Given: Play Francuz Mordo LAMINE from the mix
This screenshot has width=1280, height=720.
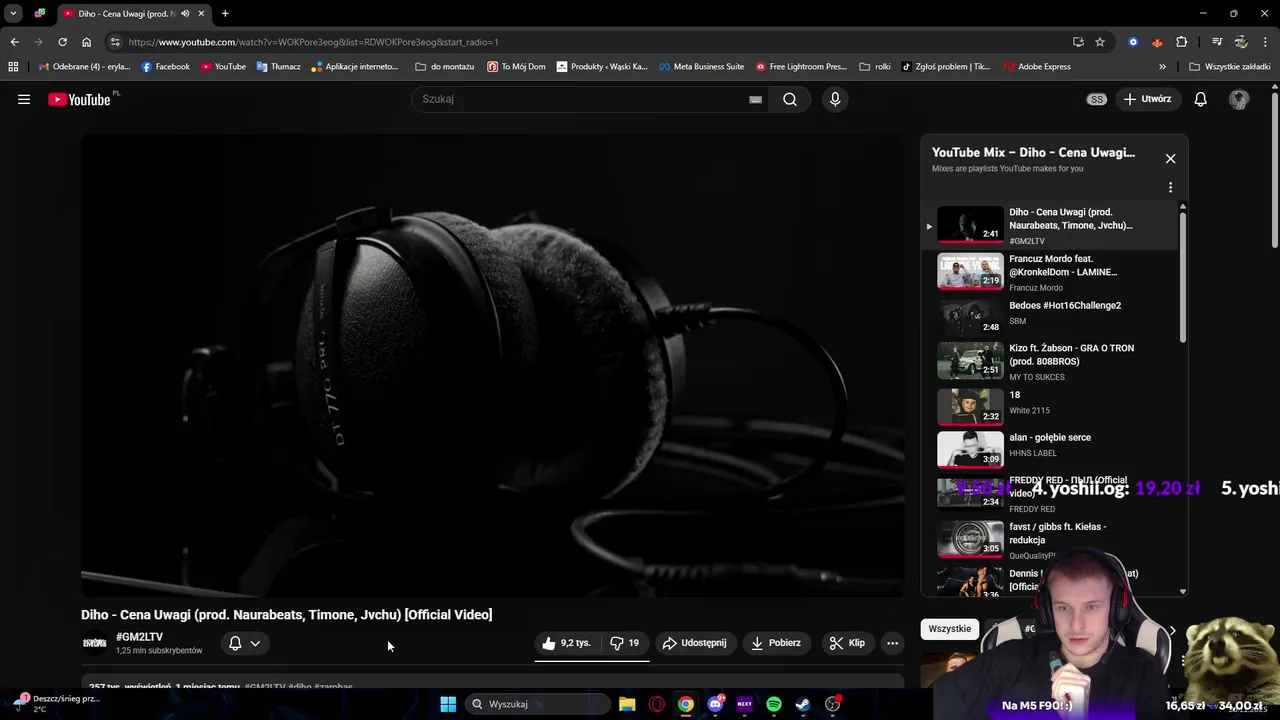Looking at the screenshot, I should pyautogui.click(x=1048, y=272).
